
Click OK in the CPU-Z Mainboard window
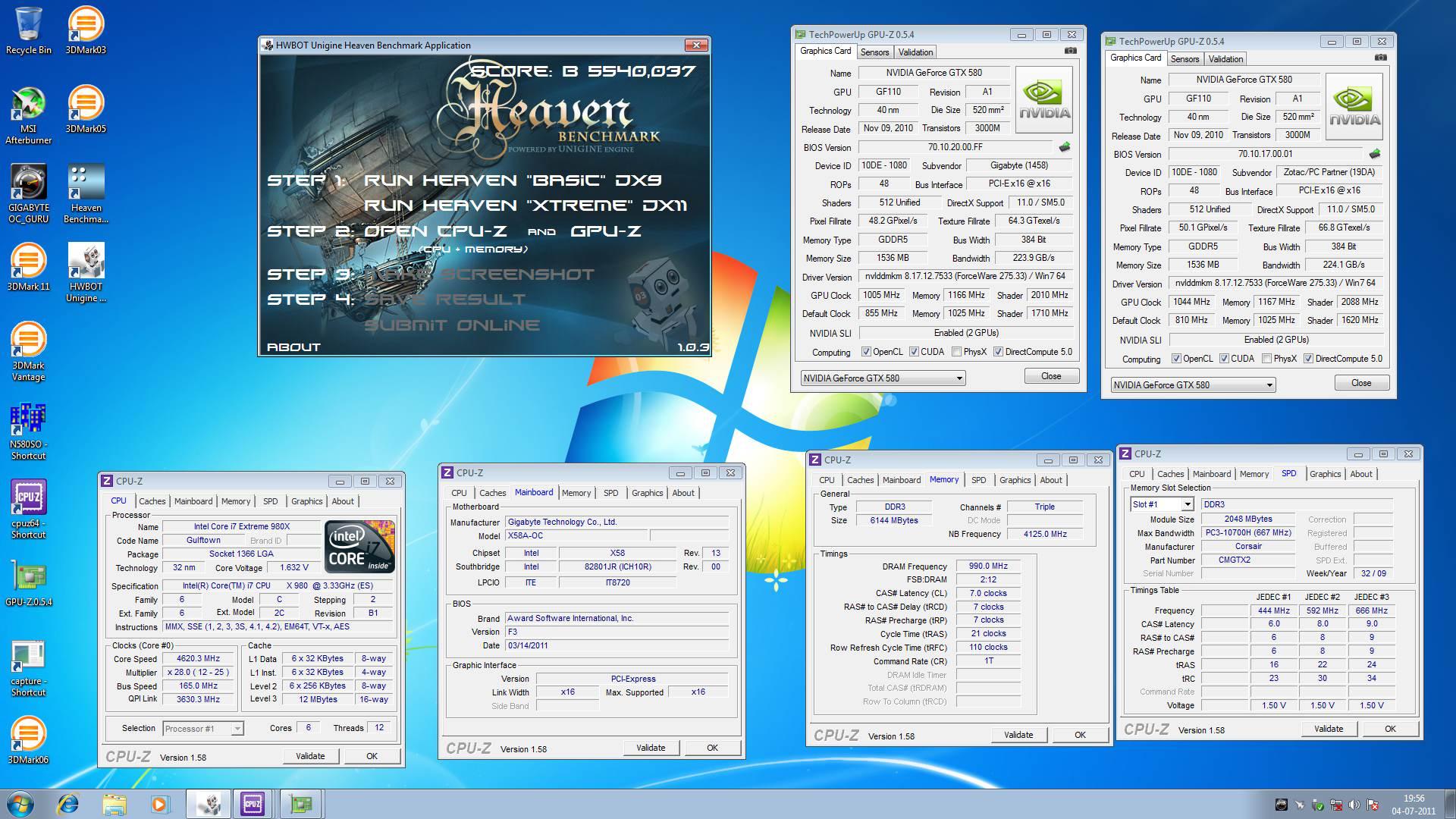(x=712, y=748)
